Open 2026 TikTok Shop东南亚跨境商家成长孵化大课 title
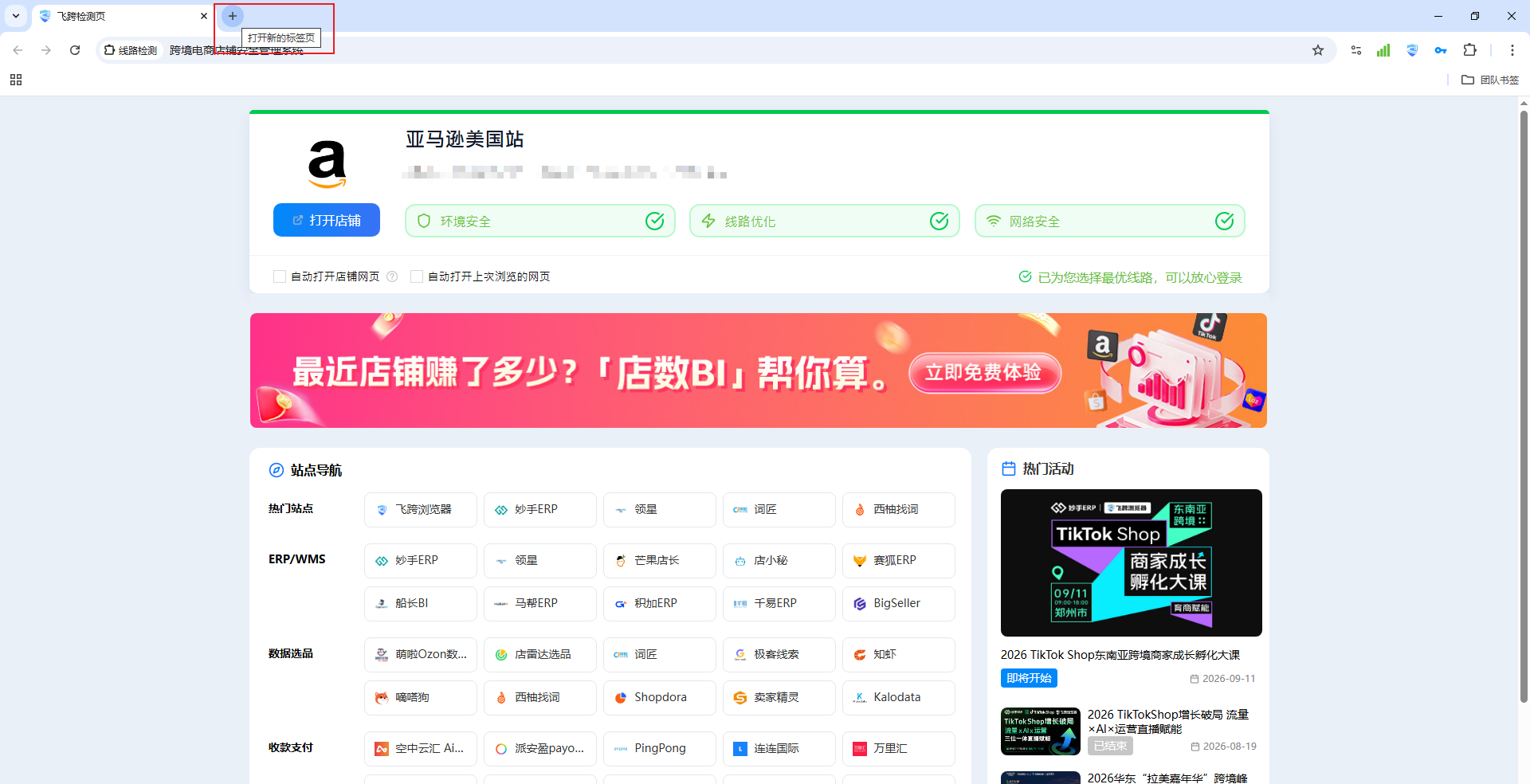Screen dimensions: 1530x784 tap(1120, 655)
